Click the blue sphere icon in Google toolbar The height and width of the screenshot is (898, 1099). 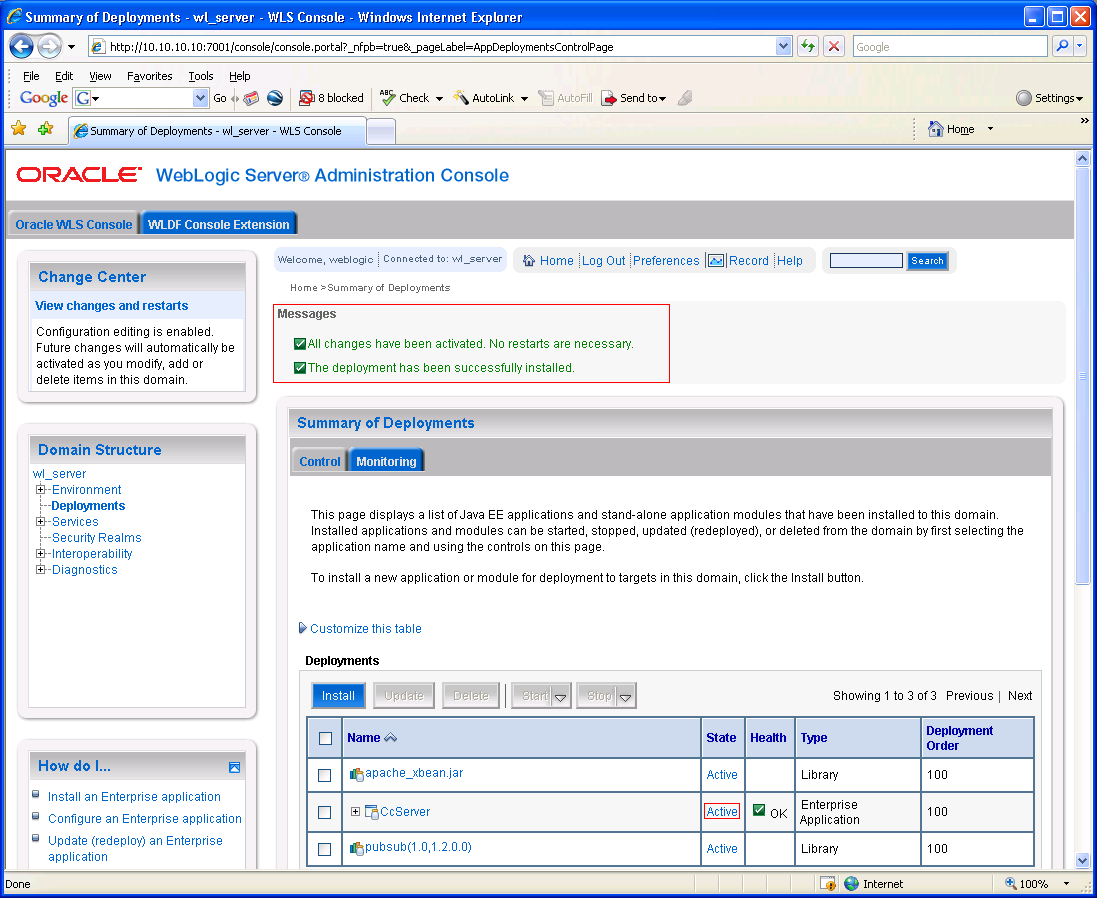coord(275,98)
